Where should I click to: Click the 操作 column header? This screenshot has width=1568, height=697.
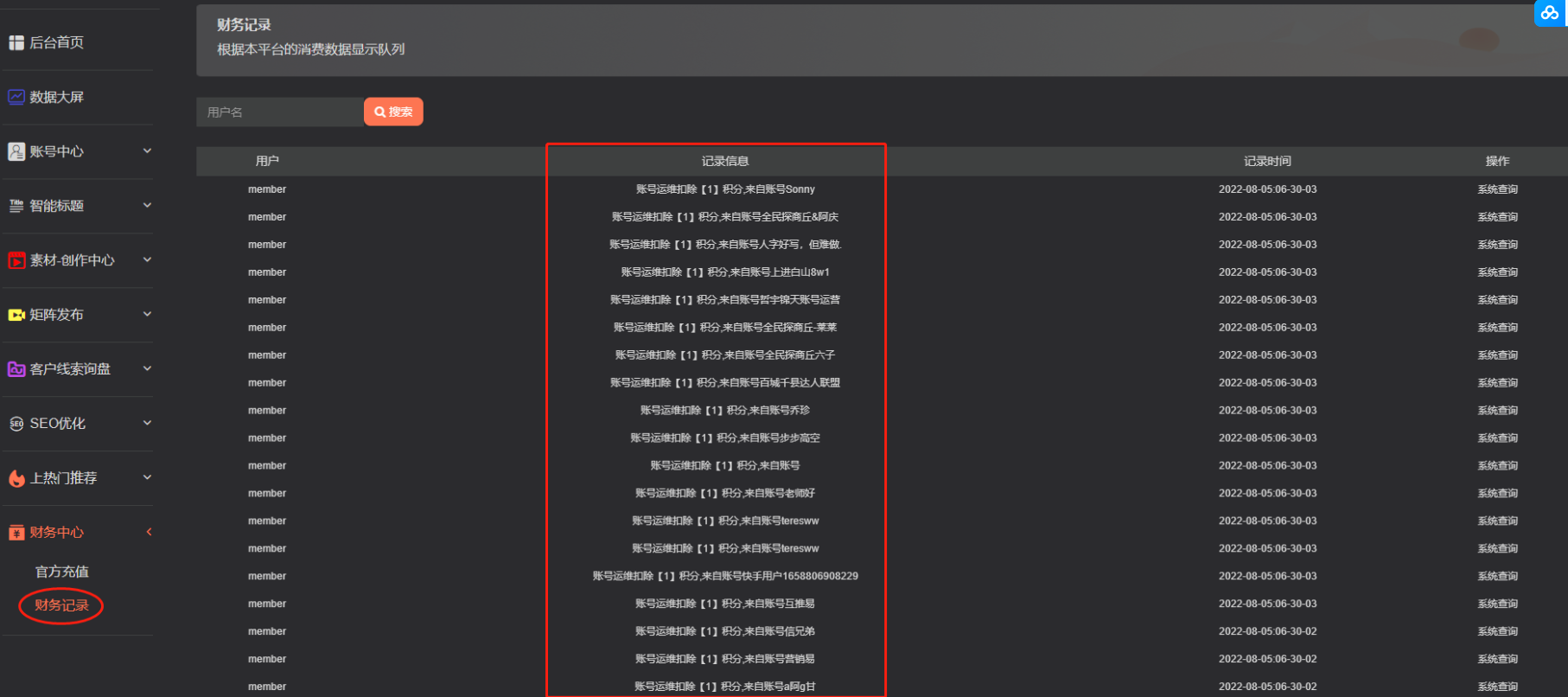[x=1497, y=162]
